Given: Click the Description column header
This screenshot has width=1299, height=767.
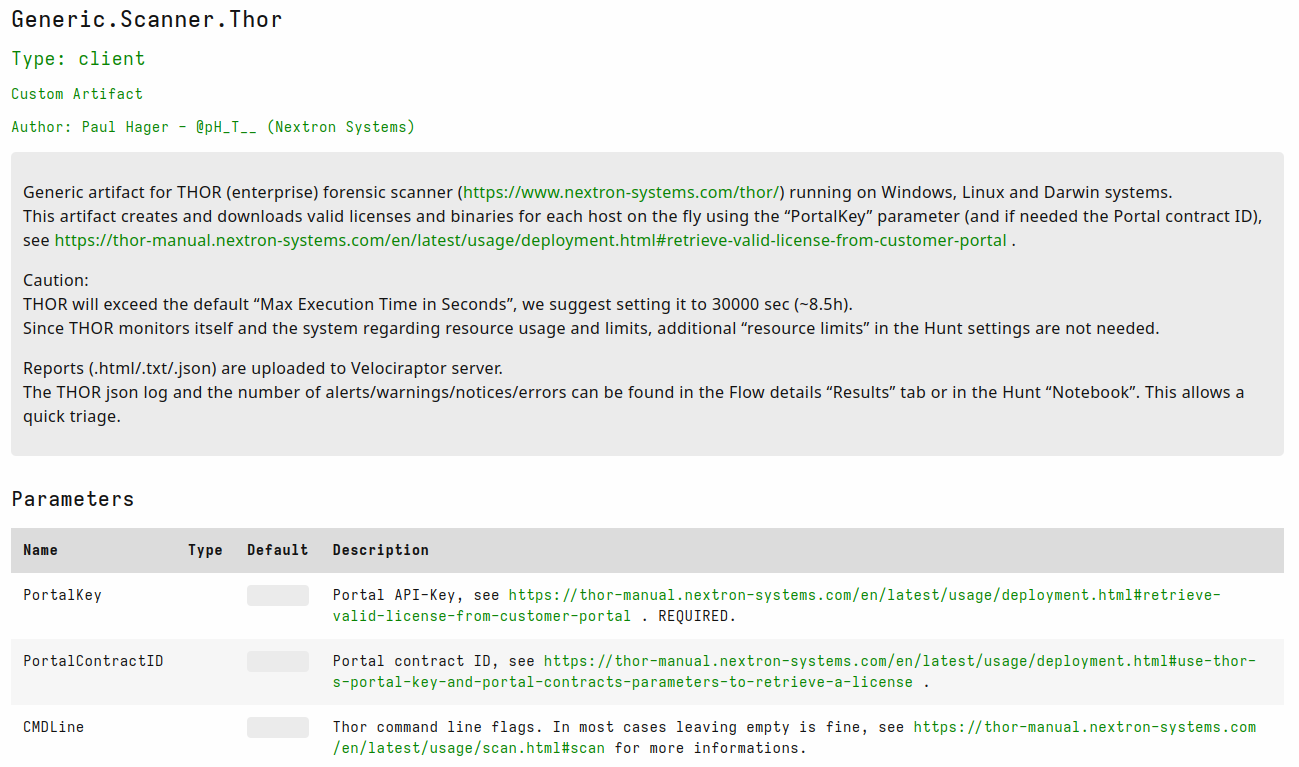Looking at the screenshot, I should point(380,550).
